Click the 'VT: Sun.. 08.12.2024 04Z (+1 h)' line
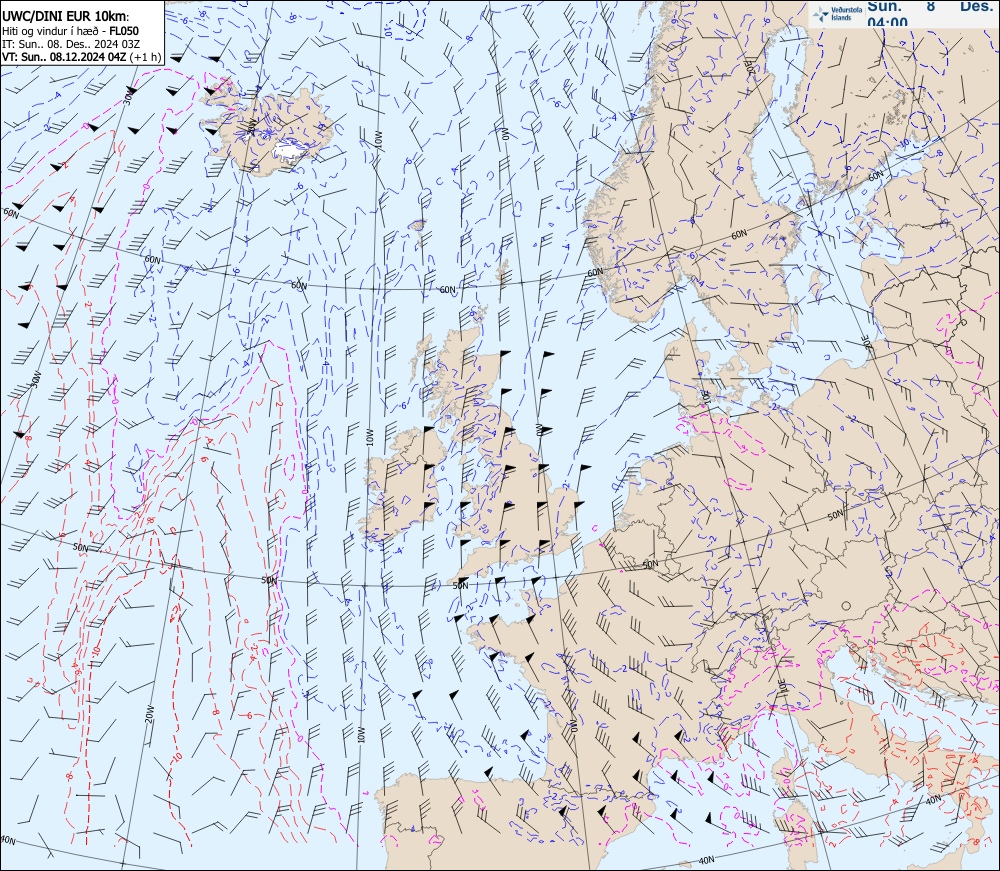 point(82,57)
